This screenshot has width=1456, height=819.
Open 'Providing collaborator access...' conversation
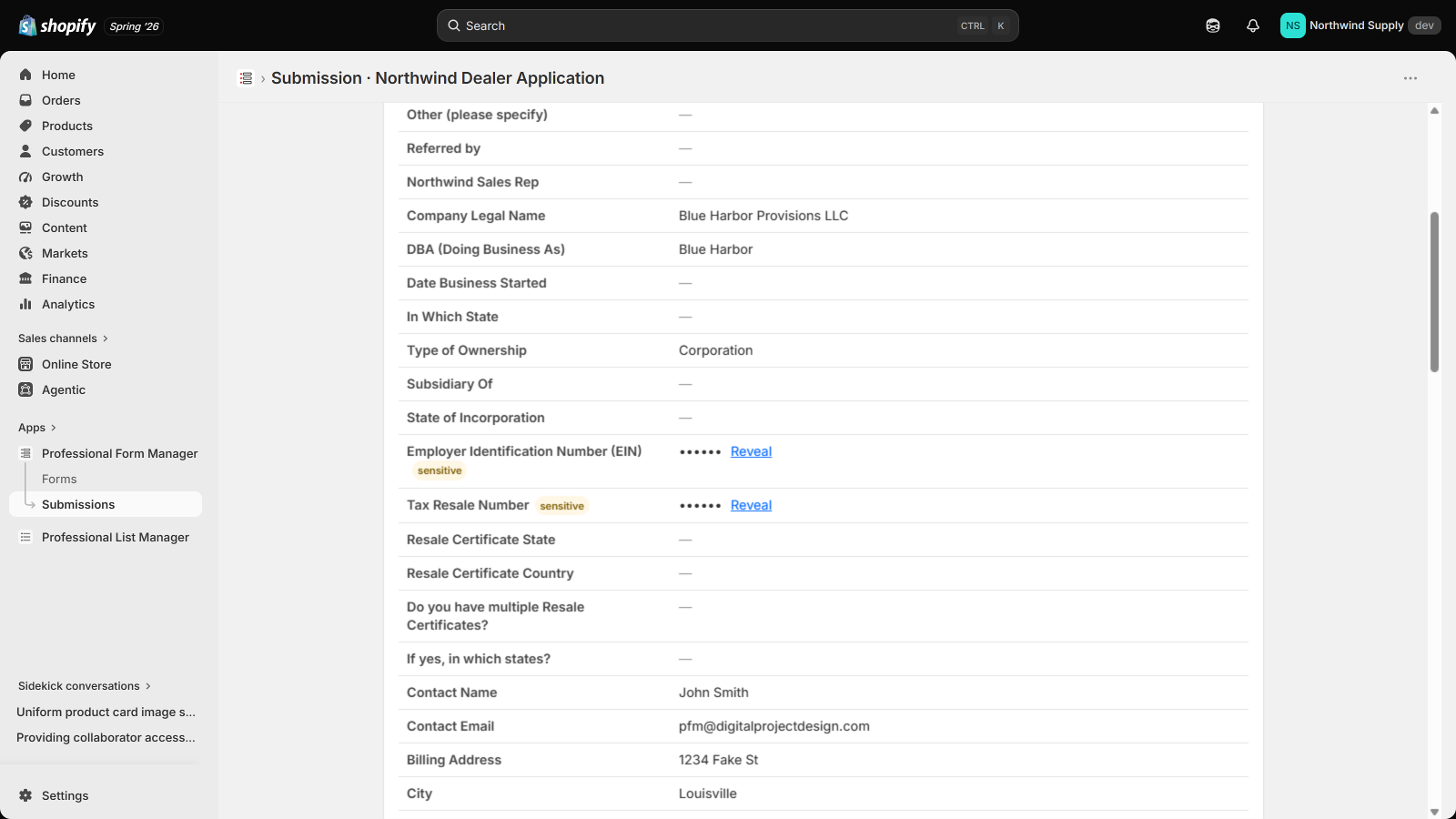tap(106, 737)
